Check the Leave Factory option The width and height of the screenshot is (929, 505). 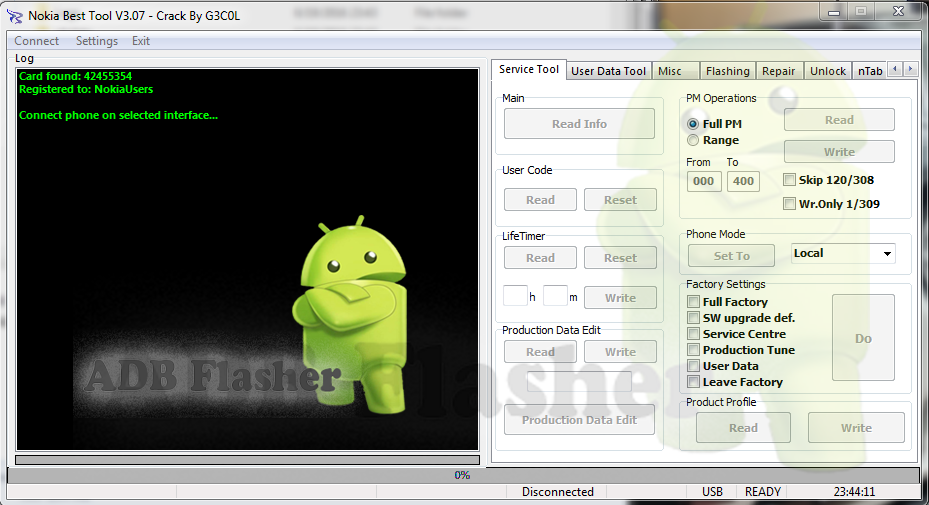point(693,382)
